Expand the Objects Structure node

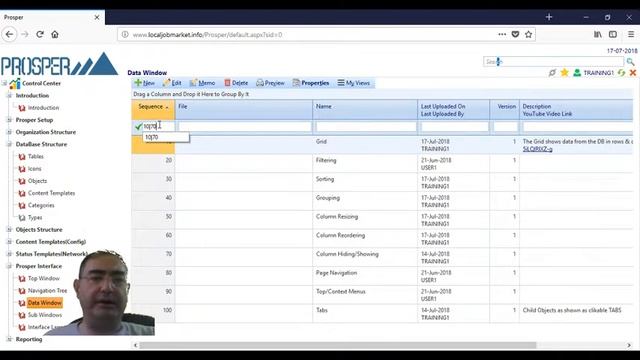(x=9, y=230)
